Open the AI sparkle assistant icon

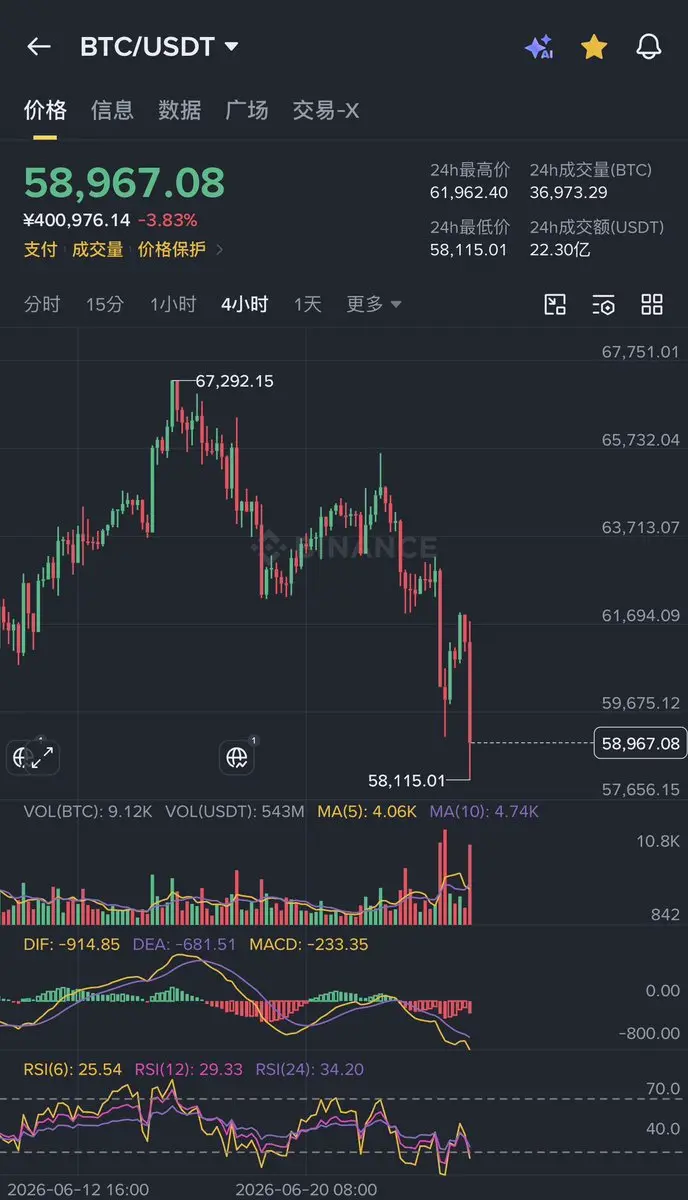click(x=539, y=47)
